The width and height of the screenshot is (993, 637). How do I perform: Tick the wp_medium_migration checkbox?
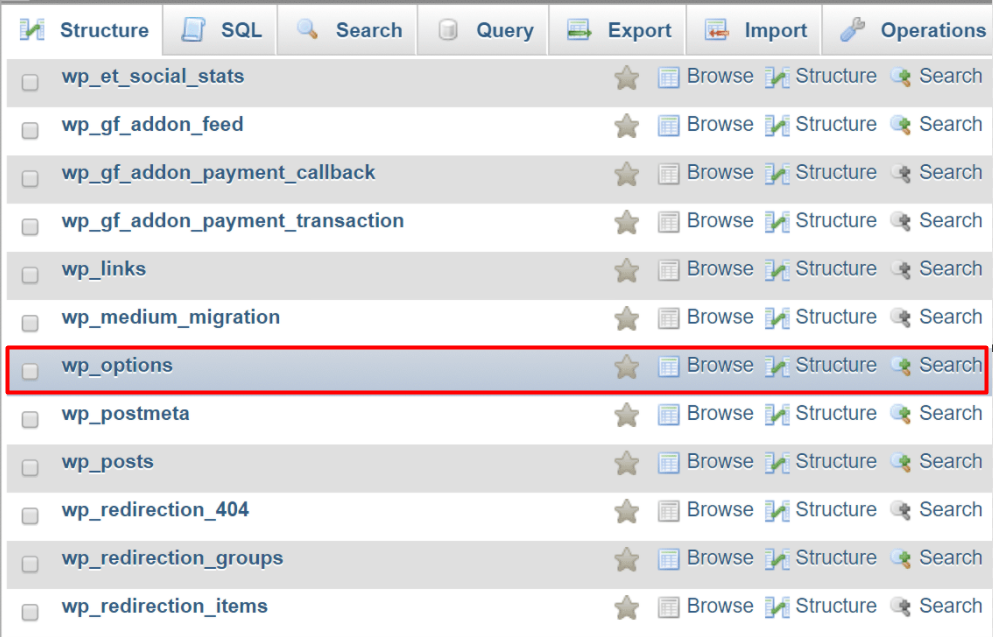click(30, 323)
